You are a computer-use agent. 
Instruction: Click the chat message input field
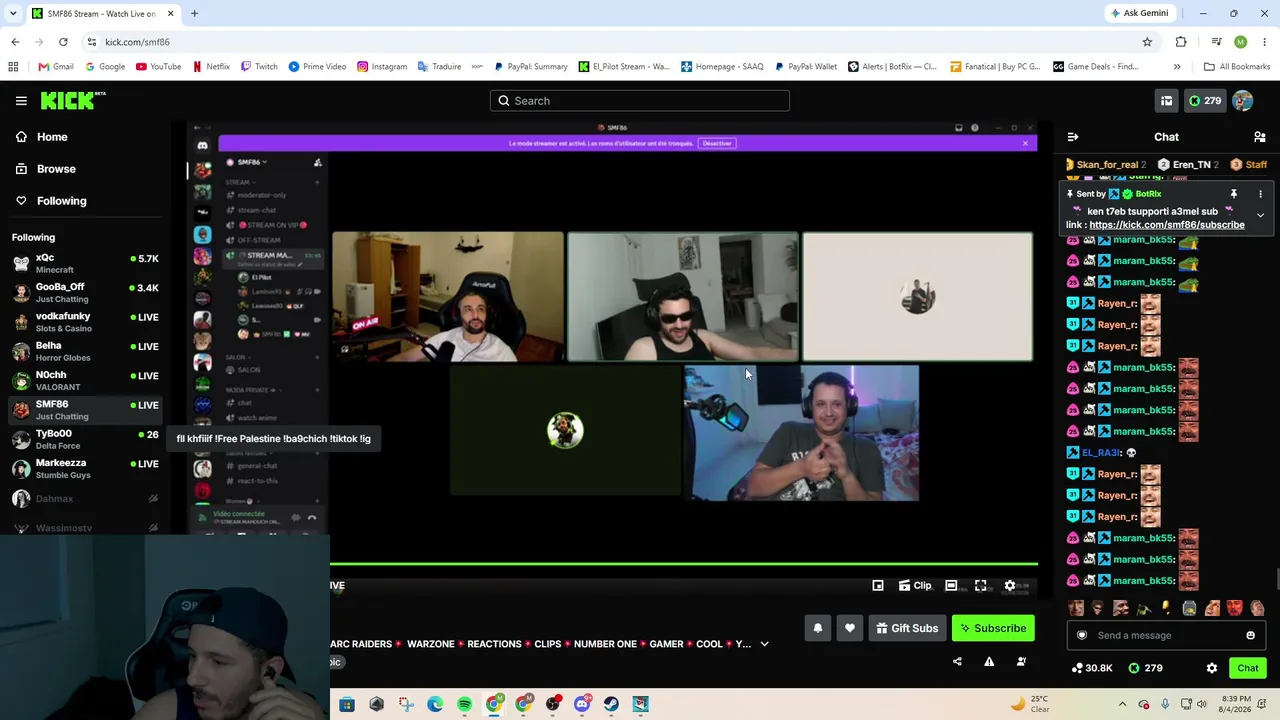(1166, 635)
